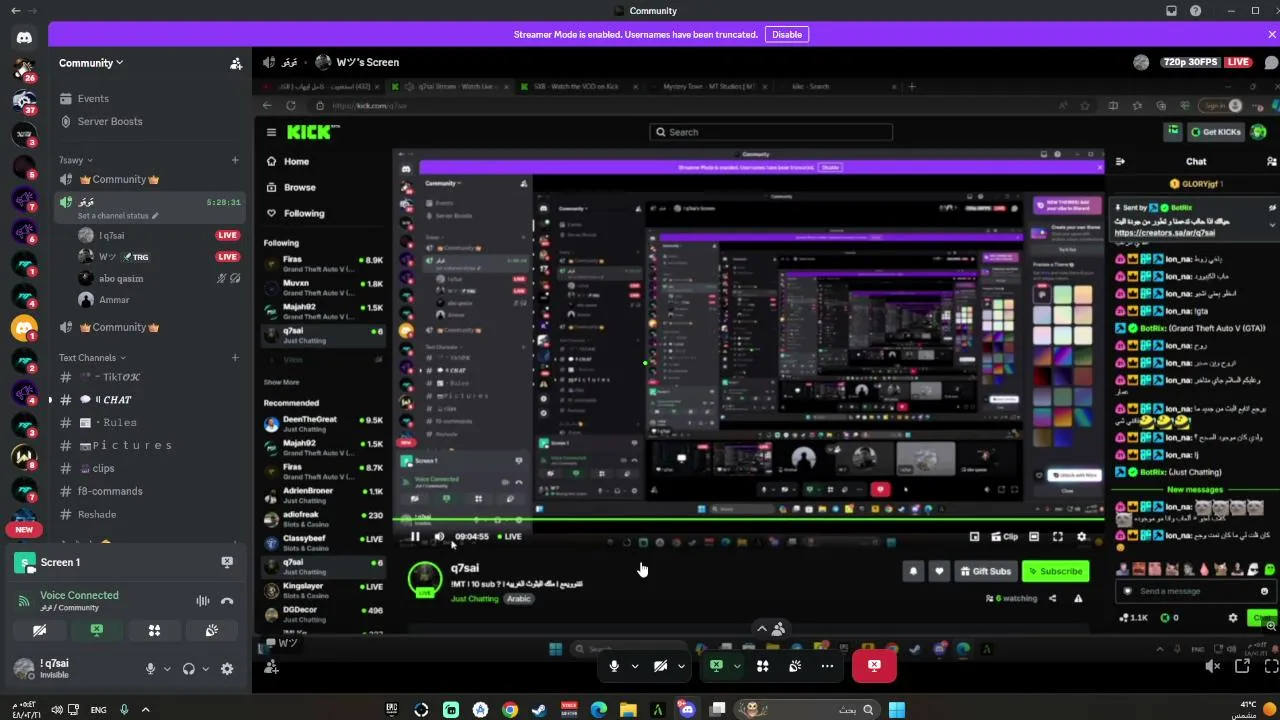
Task: Open the Community server dropdown menu
Action: tap(91, 63)
